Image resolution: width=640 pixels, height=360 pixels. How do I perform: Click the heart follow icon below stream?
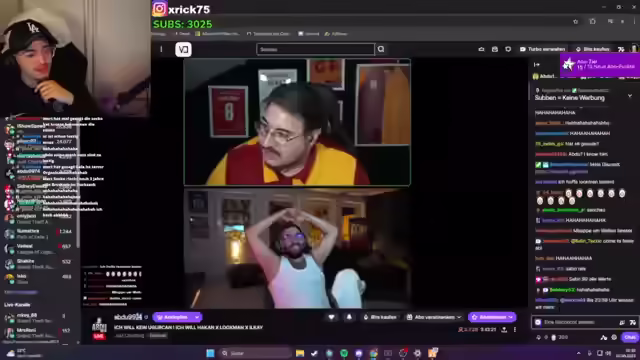(331, 317)
